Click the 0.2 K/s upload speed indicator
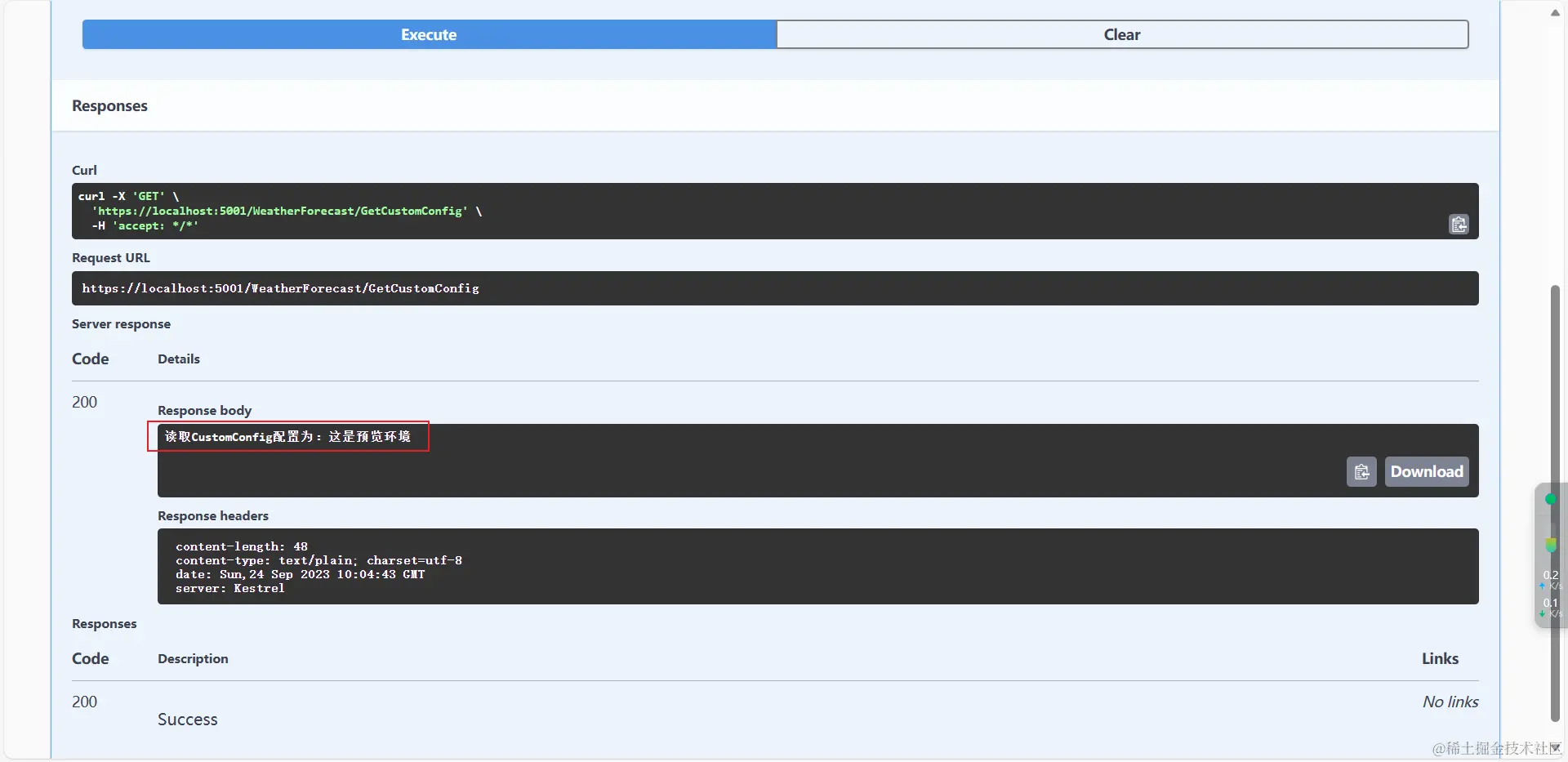The width and height of the screenshot is (1568, 762). point(1550,580)
